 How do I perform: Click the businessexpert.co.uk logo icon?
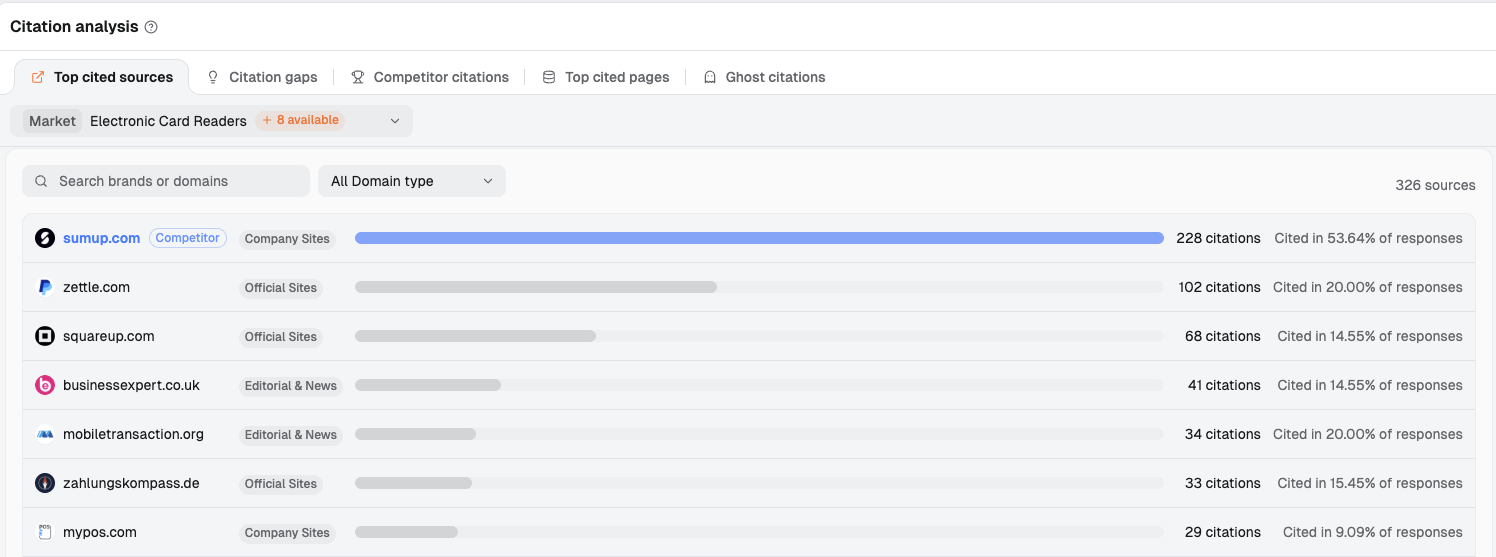click(x=45, y=385)
